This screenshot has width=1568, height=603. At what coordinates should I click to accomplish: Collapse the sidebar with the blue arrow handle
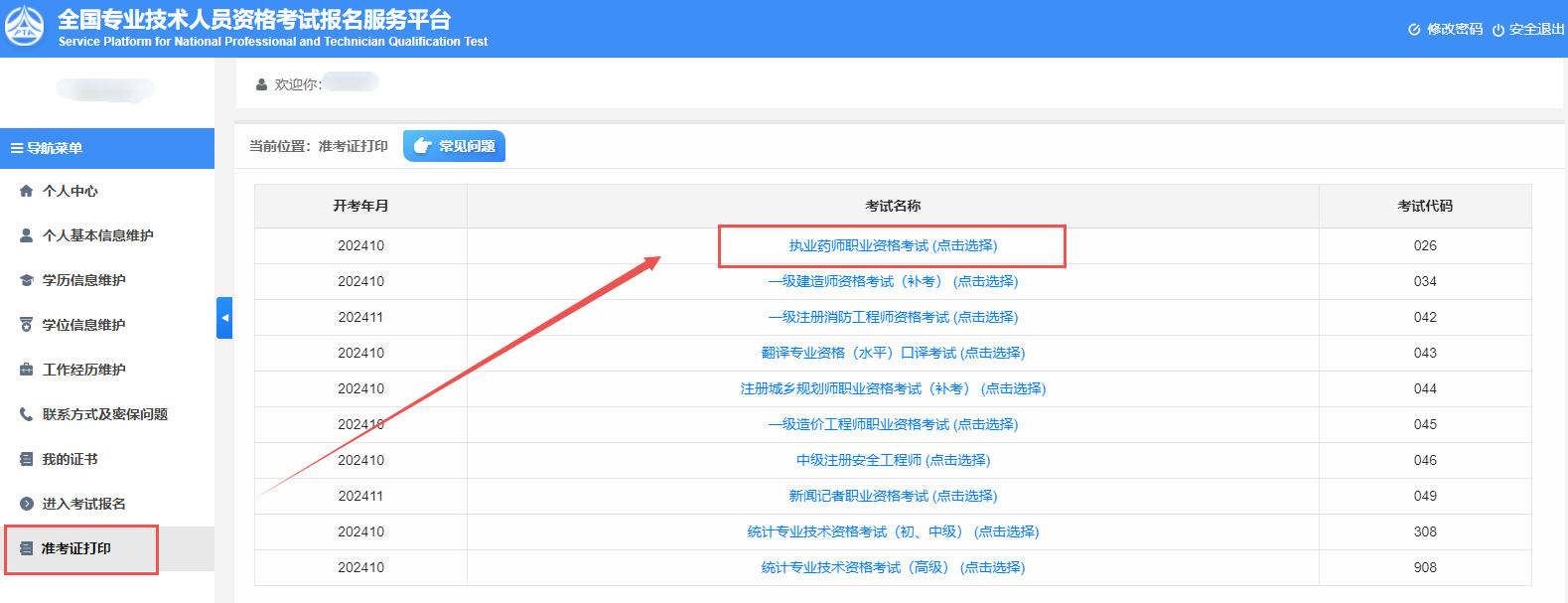click(224, 318)
